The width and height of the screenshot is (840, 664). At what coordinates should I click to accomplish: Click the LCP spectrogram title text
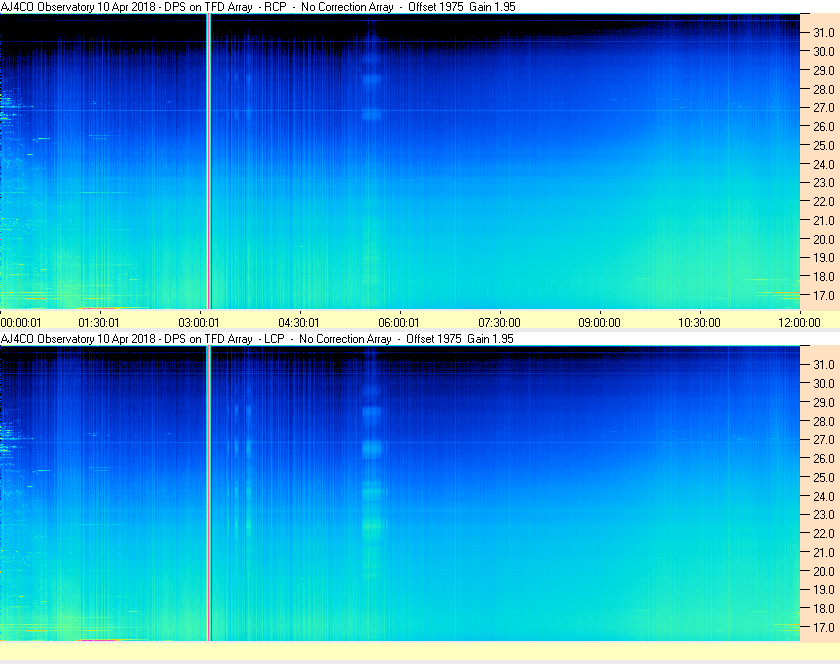coord(257,339)
